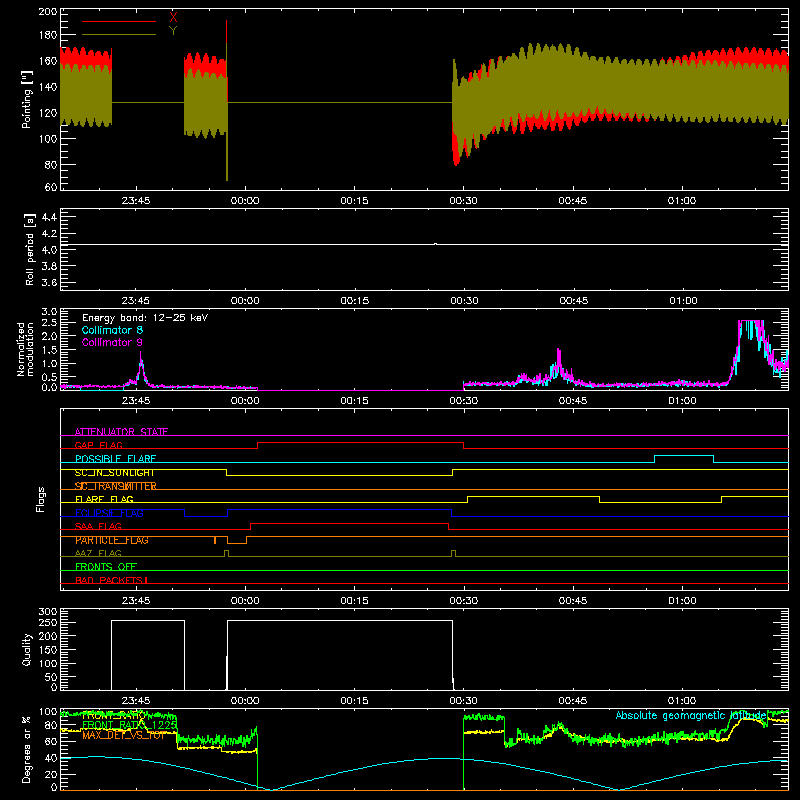Click the POSSIBLE_FLARE flag label
The width and height of the screenshot is (800, 800).
115,459
